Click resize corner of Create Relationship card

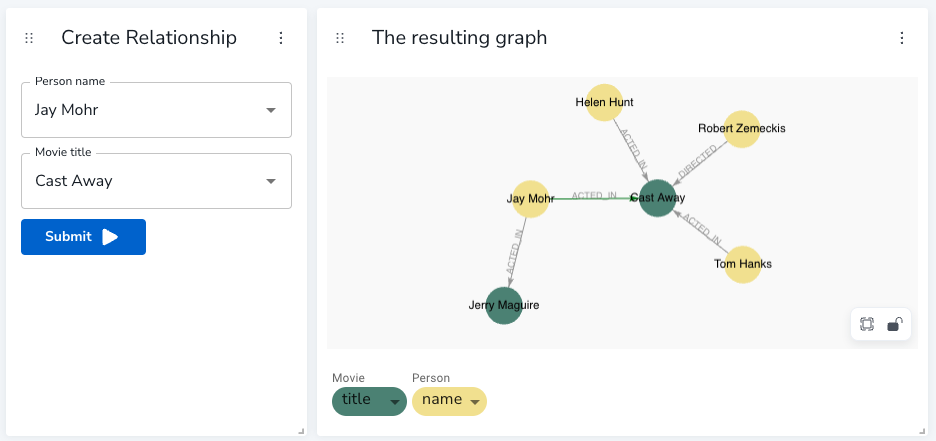301,431
